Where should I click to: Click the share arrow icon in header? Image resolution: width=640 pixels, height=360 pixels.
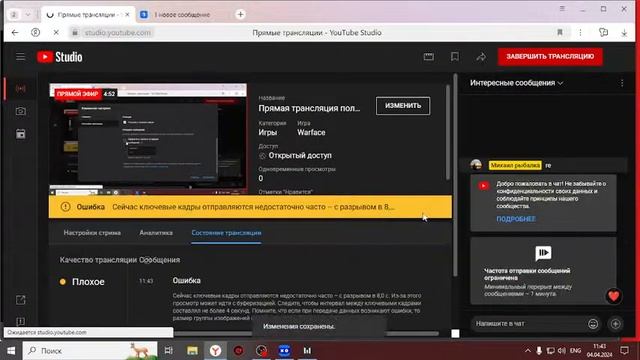pos(481,57)
